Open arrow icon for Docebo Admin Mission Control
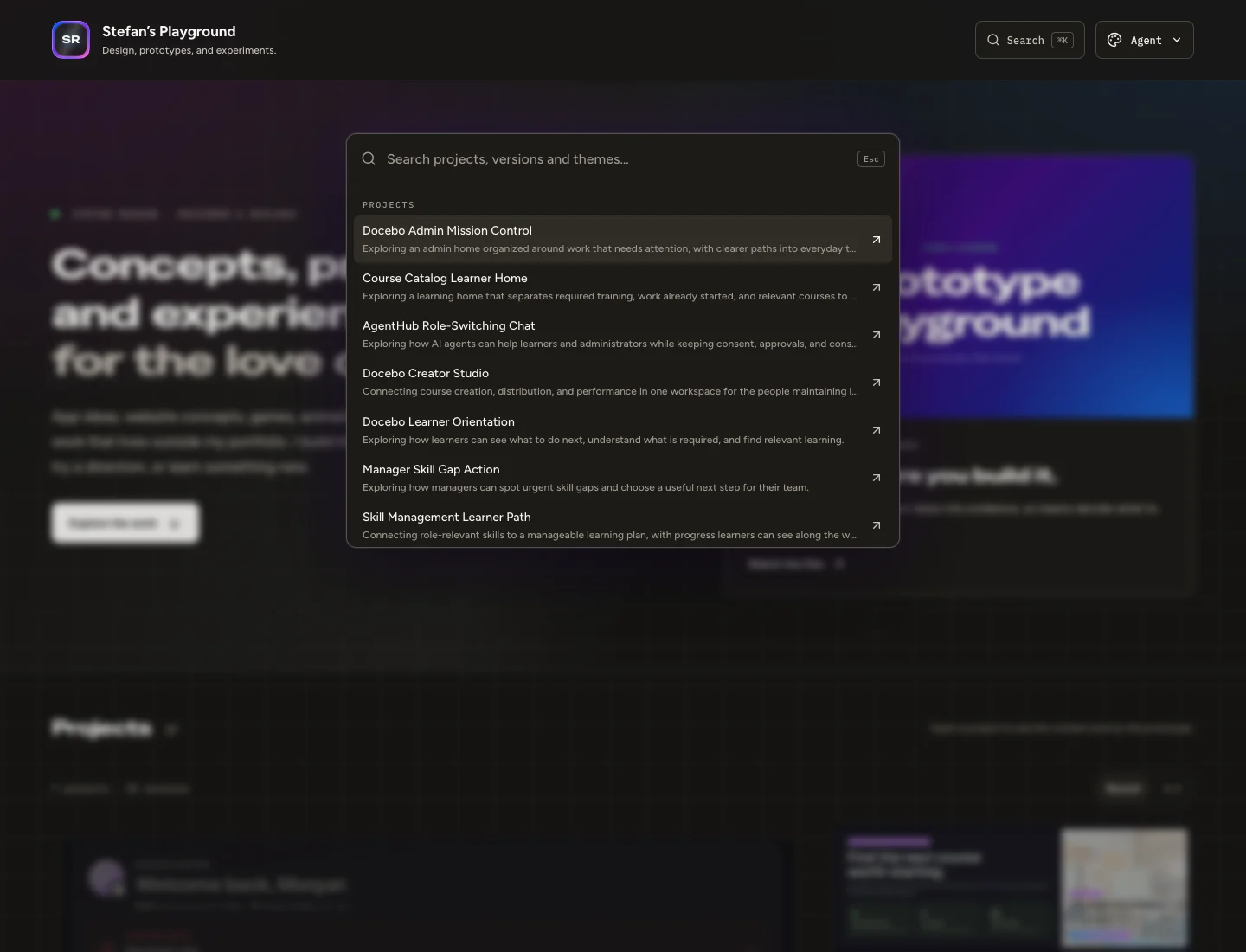 pos(876,240)
